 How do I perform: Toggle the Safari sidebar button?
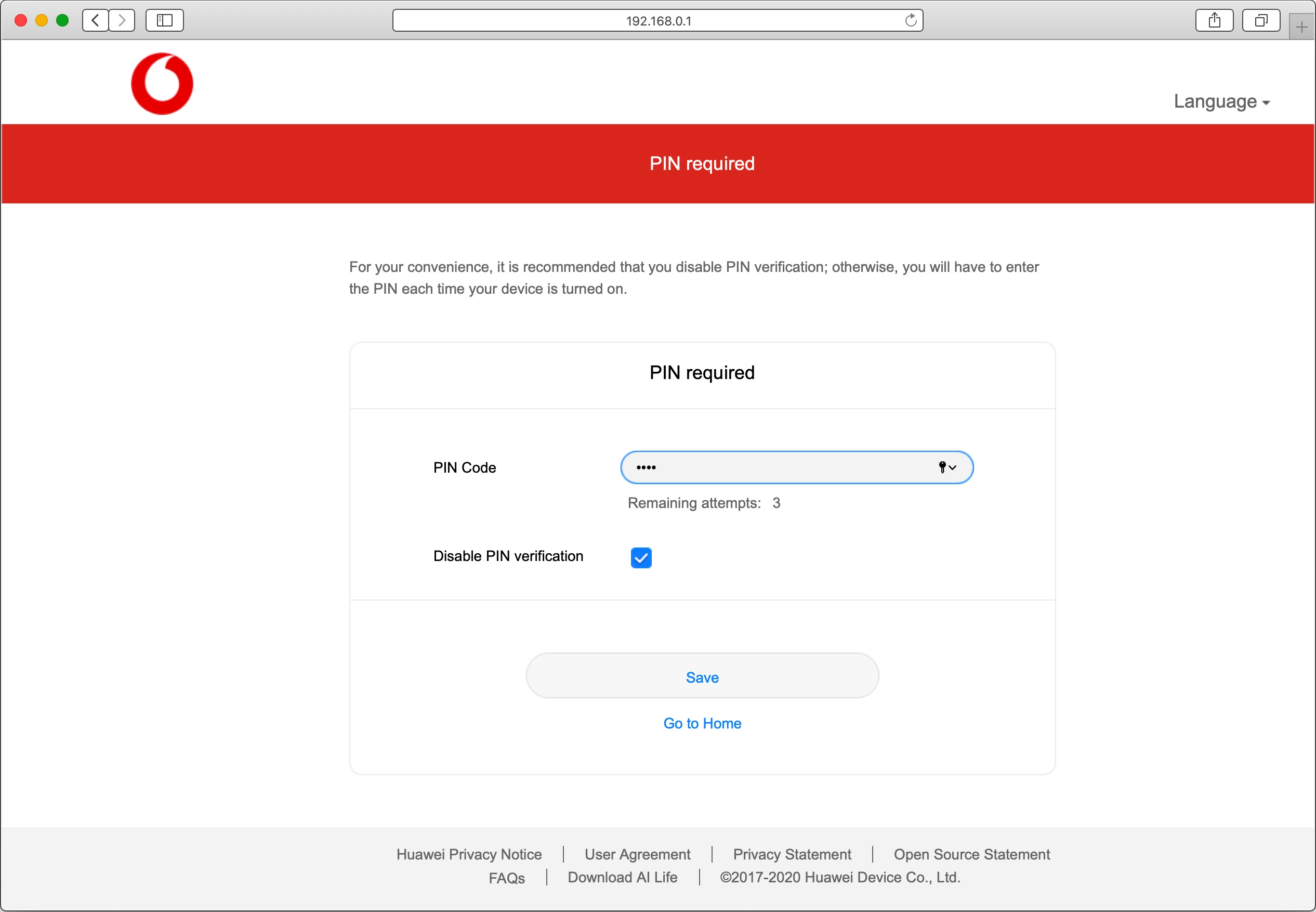164,21
